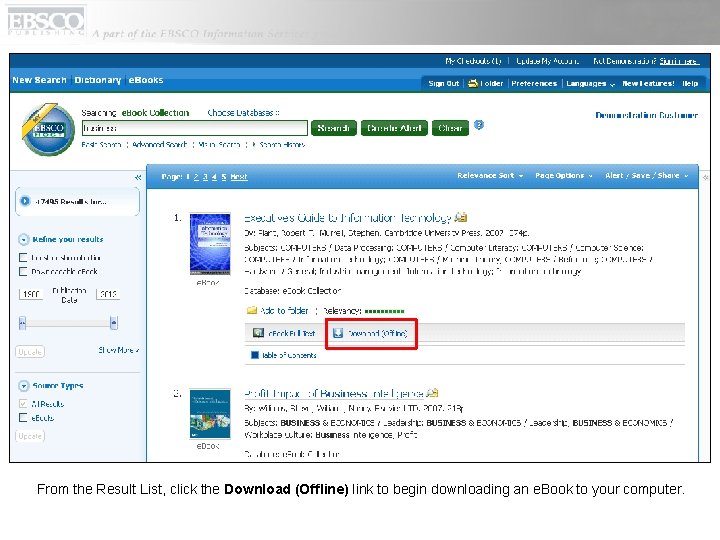Tick the Full Text limiter checkbox

pos(23,258)
